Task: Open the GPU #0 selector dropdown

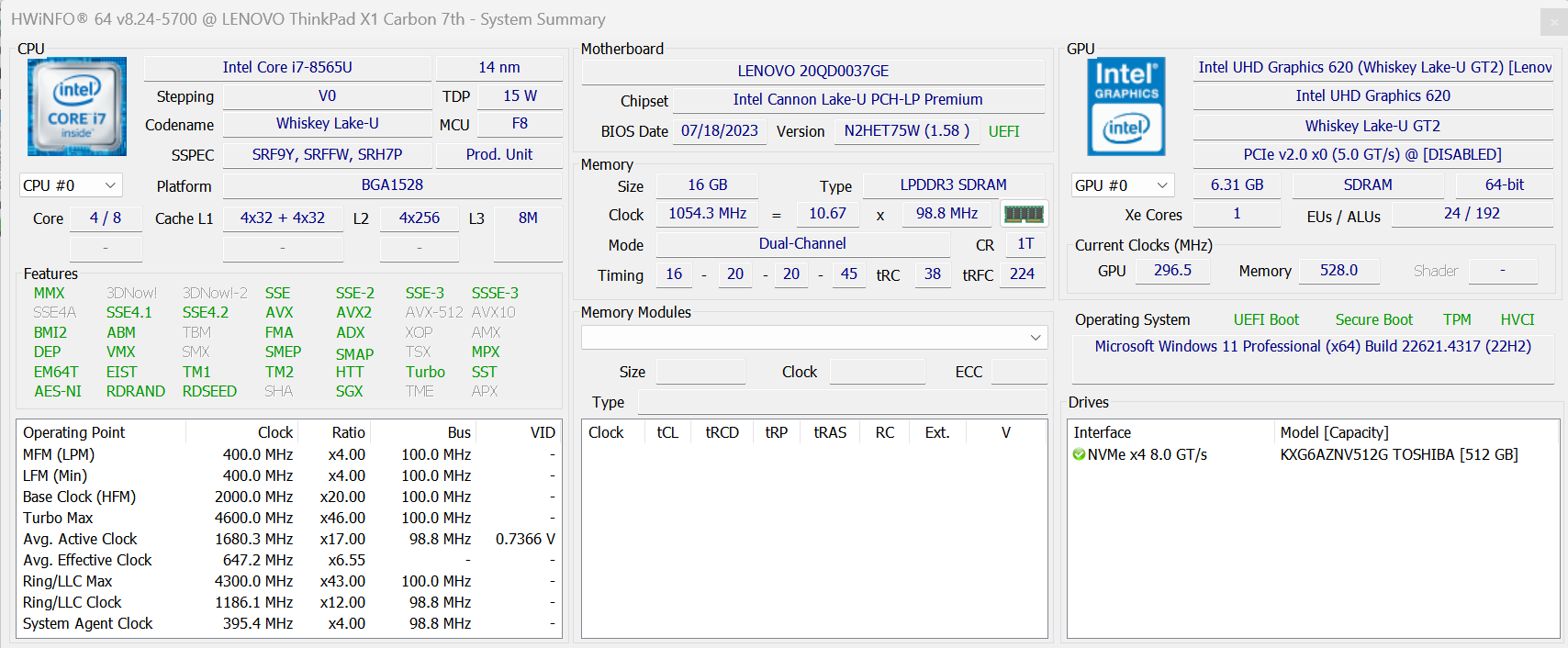Action: pos(1123,185)
